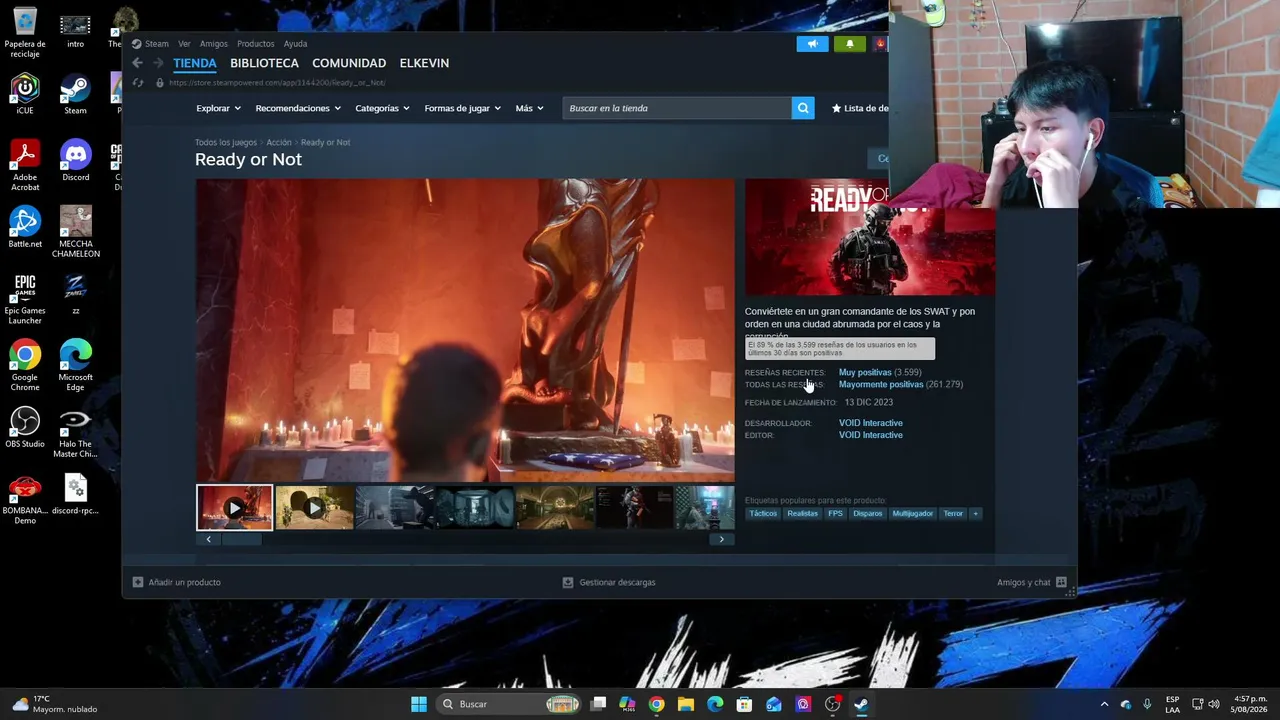The image size is (1280, 720).
Task: Open the VOID Interactive developer link
Action: [871, 423]
